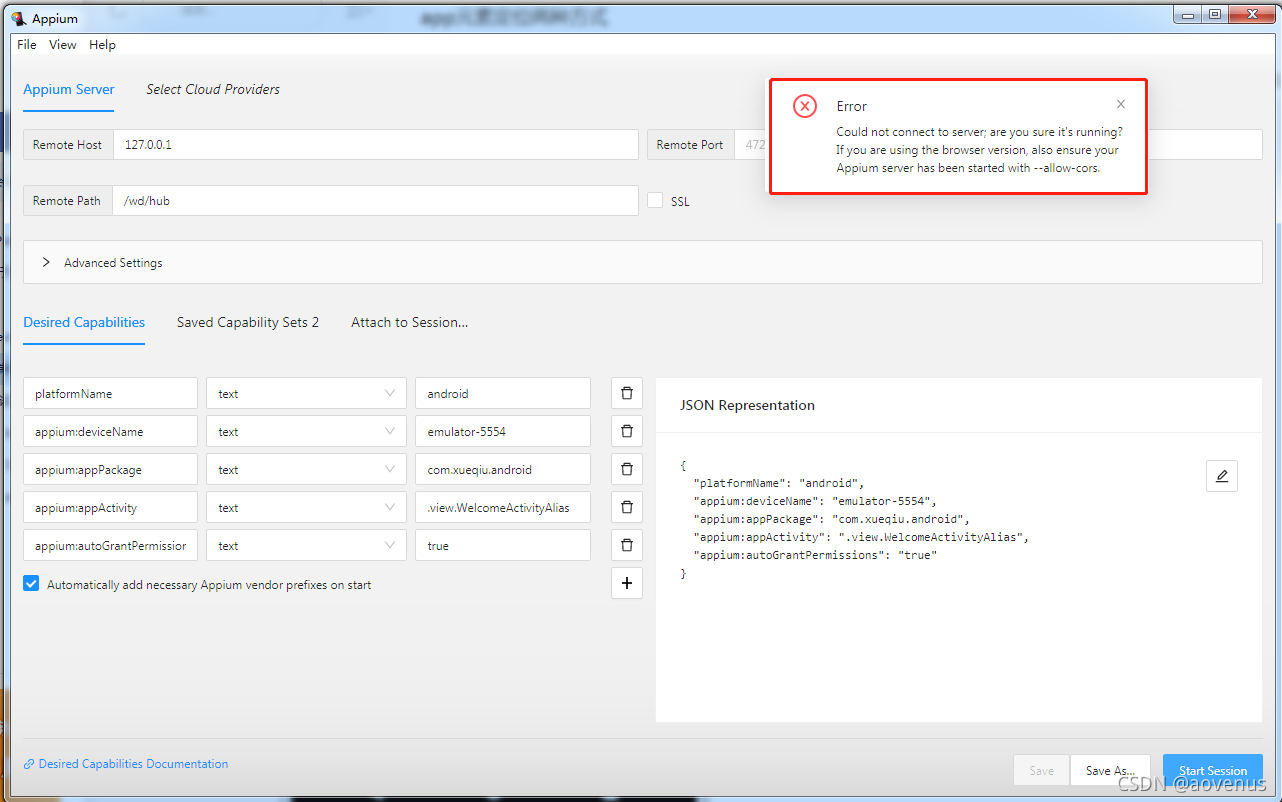Click the emulator-5554 value field
This screenshot has width=1282, height=802.
tap(503, 431)
